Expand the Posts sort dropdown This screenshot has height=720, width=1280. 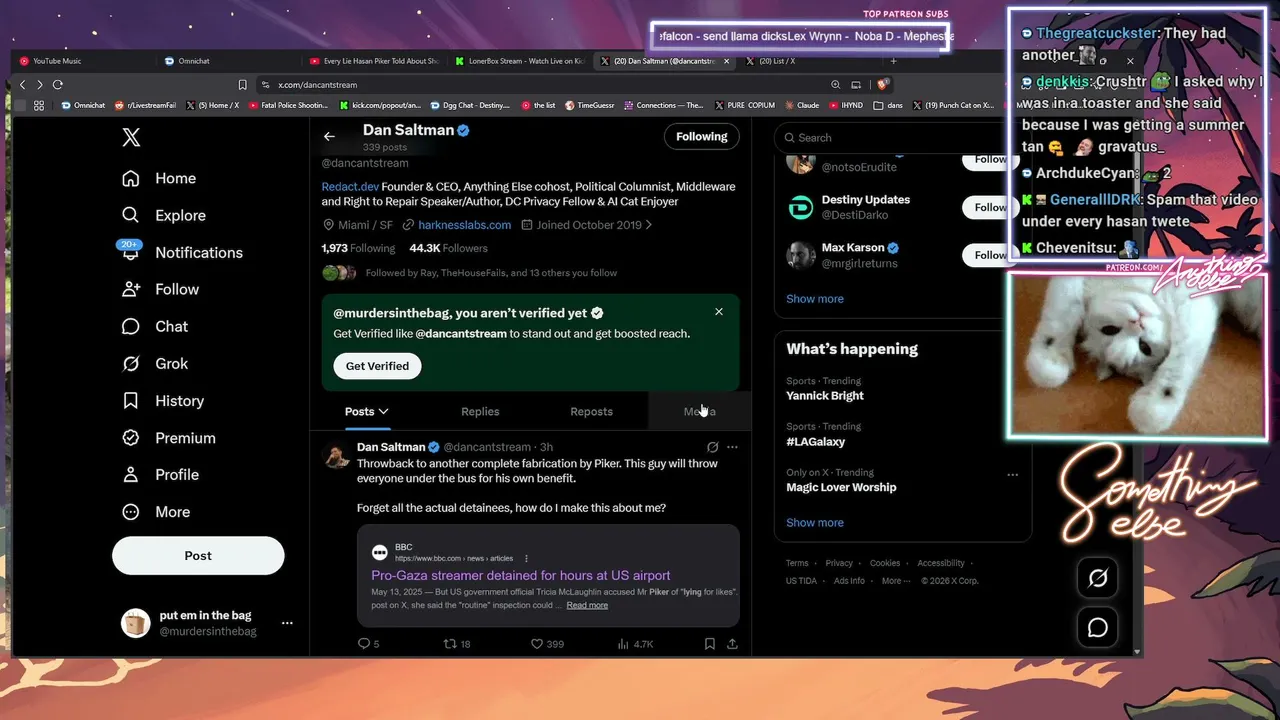point(383,411)
